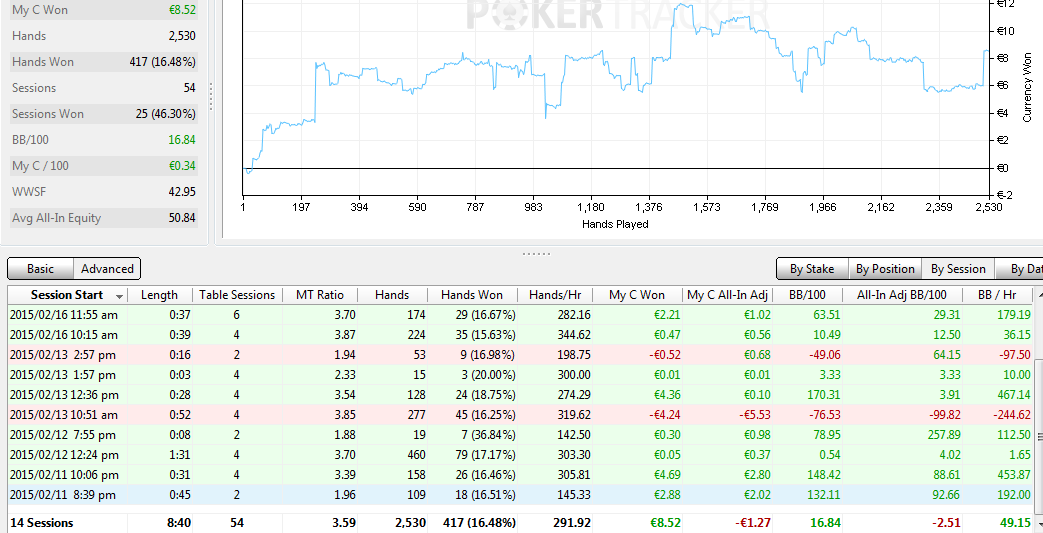Sort by My C All-In Adj column
Image resolution: width=1043 pixels, height=533 pixels.
(x=728, y=295)
